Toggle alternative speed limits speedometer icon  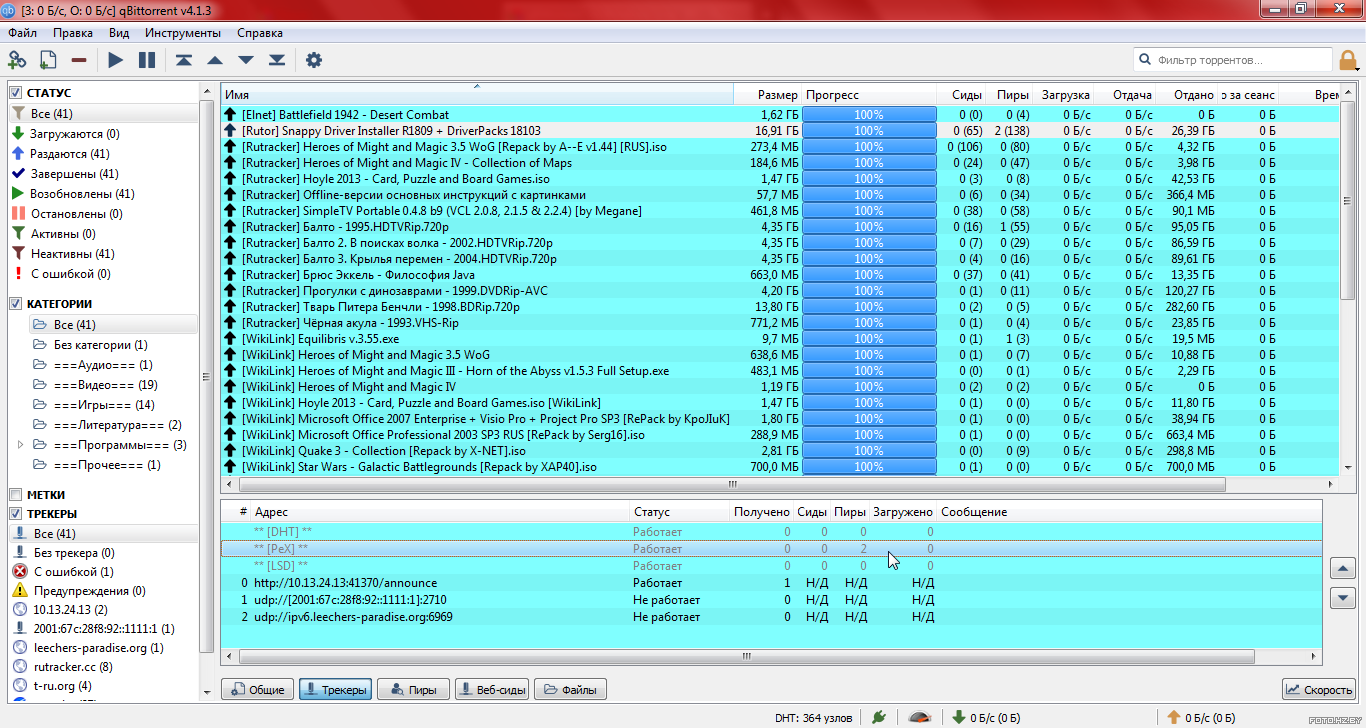921,717
